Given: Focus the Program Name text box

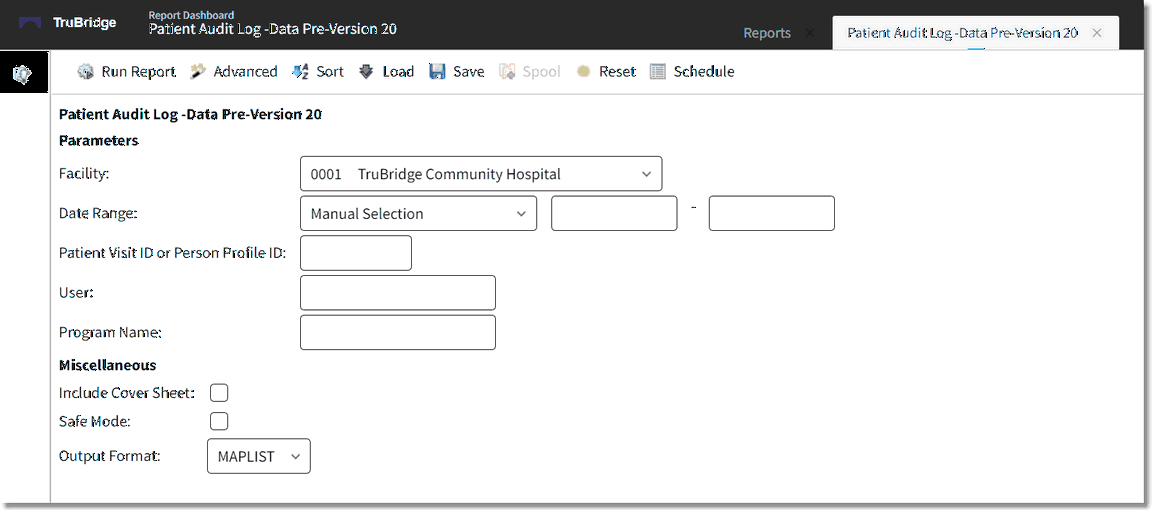Looking at the screenshot, I should coord(397,333).
